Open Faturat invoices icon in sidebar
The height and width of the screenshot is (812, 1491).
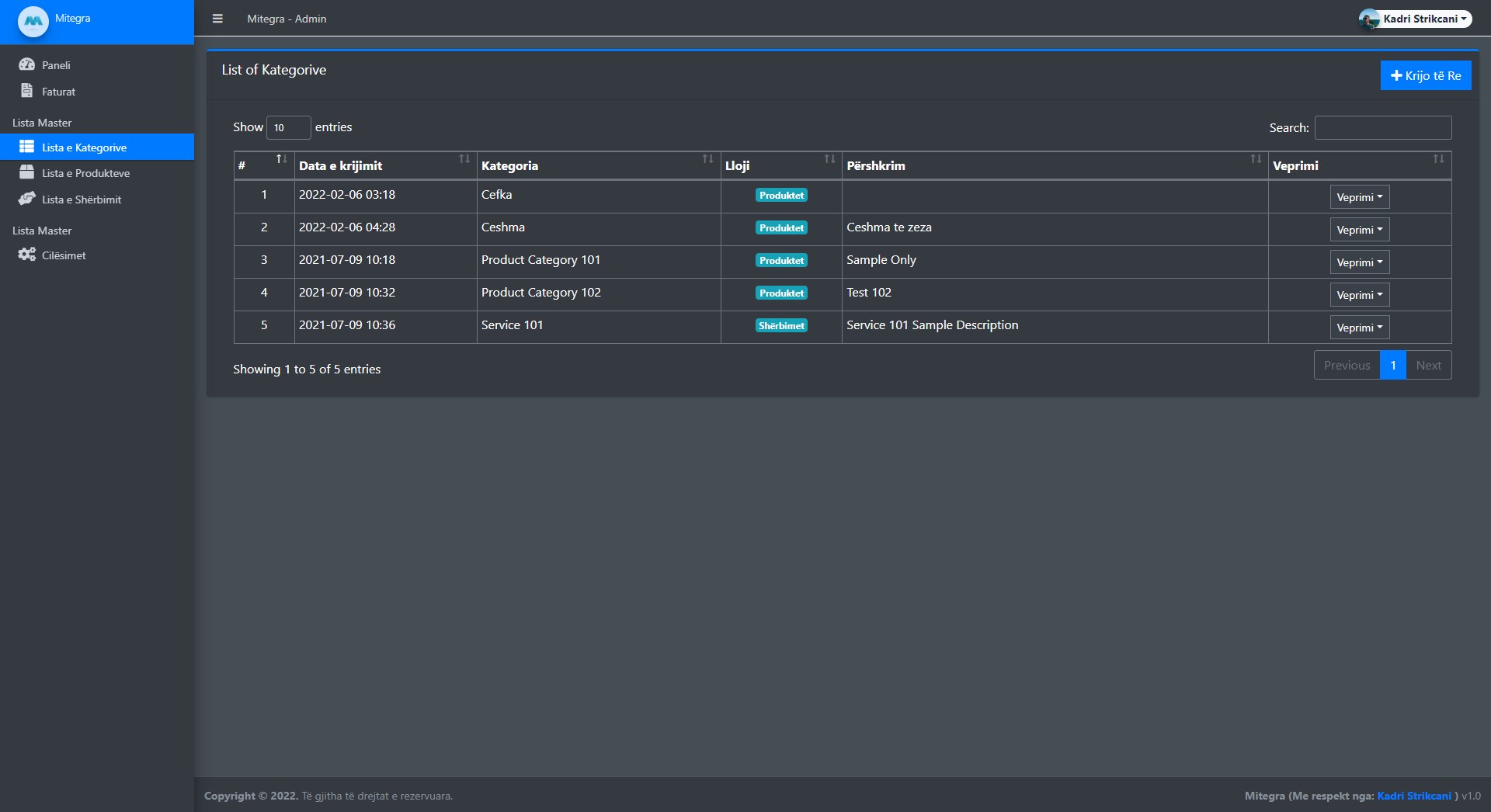click(x=26, y=91)
